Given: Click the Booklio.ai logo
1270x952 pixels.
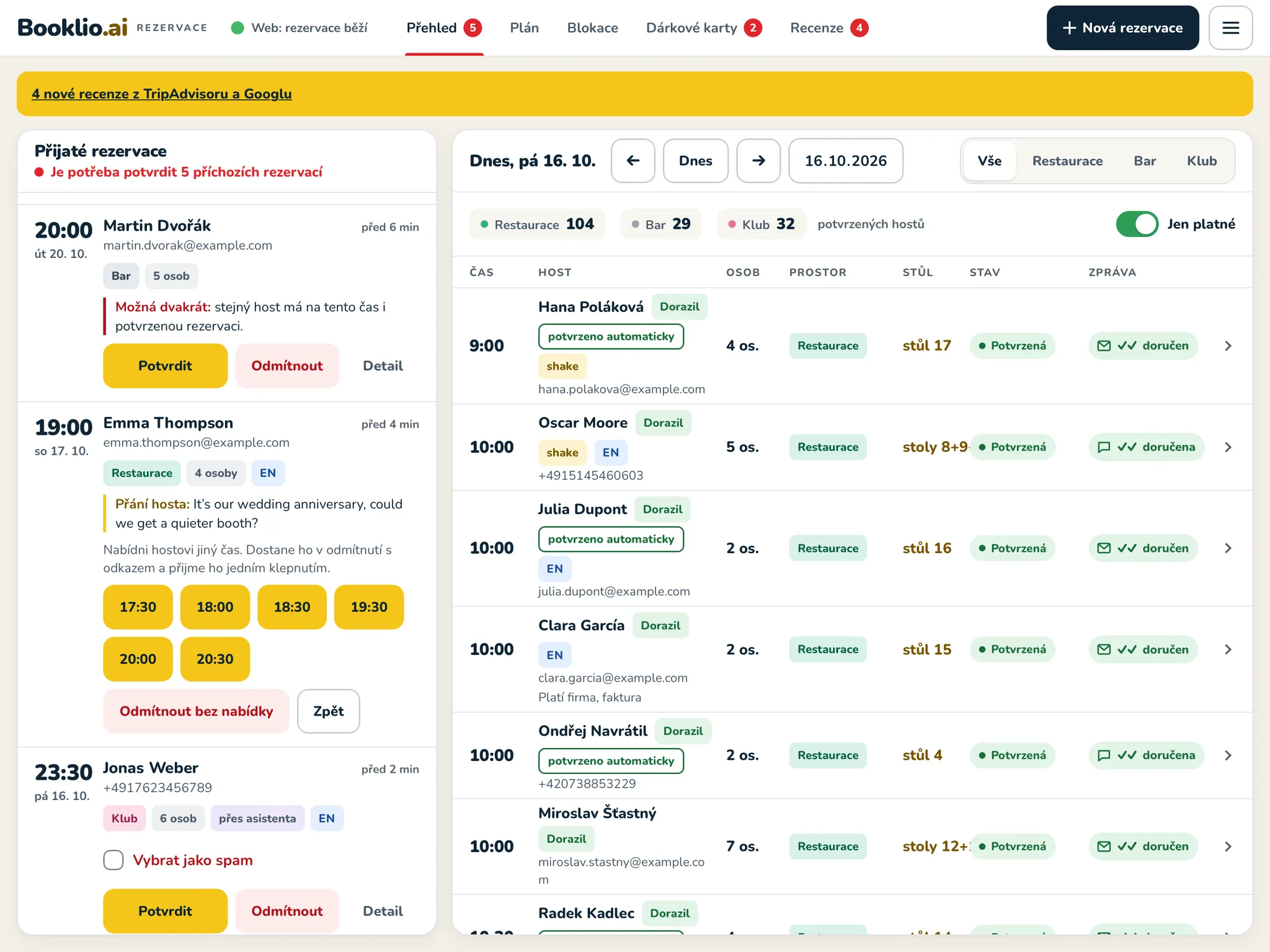Looking at the screenshot, I should [x=73, y=28].
